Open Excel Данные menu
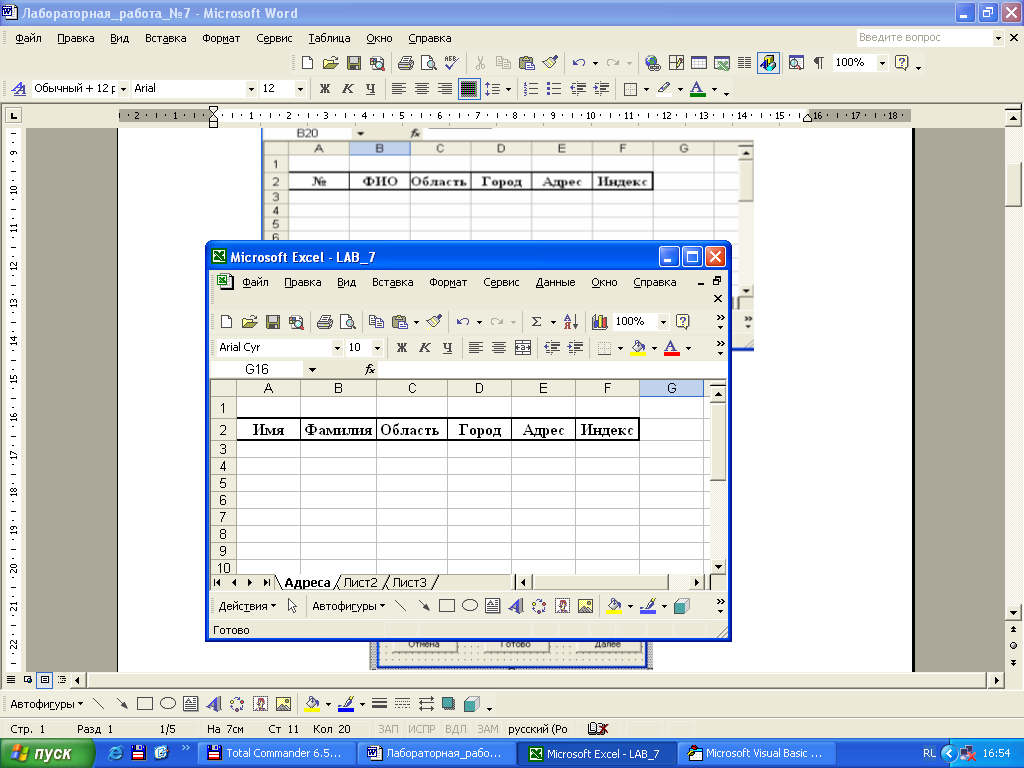The width and height of the screenshot is (1024, 768). pos(555,282)
